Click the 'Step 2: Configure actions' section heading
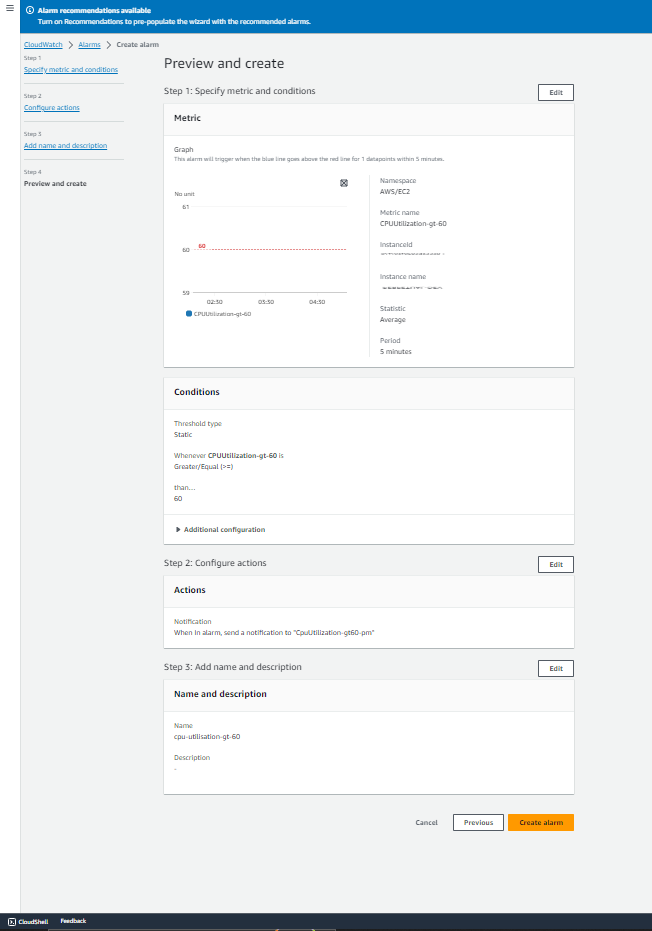Viewport: 652px width, 931px height. click(x=215, y=563)
